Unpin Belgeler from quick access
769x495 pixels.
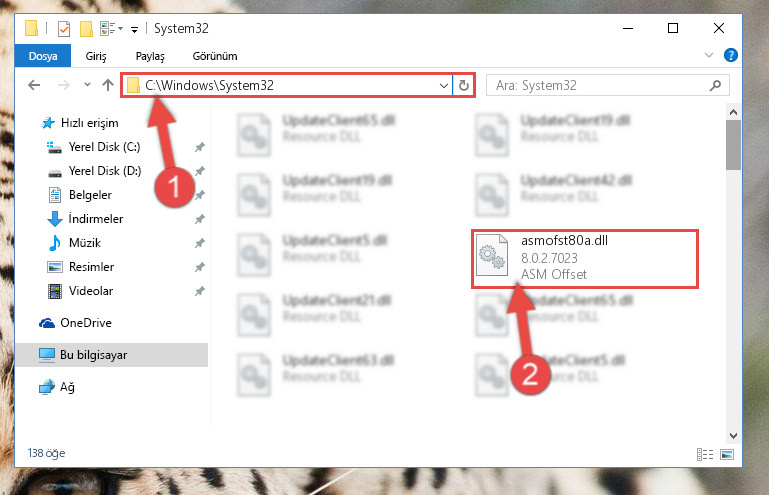coord(200,195)
